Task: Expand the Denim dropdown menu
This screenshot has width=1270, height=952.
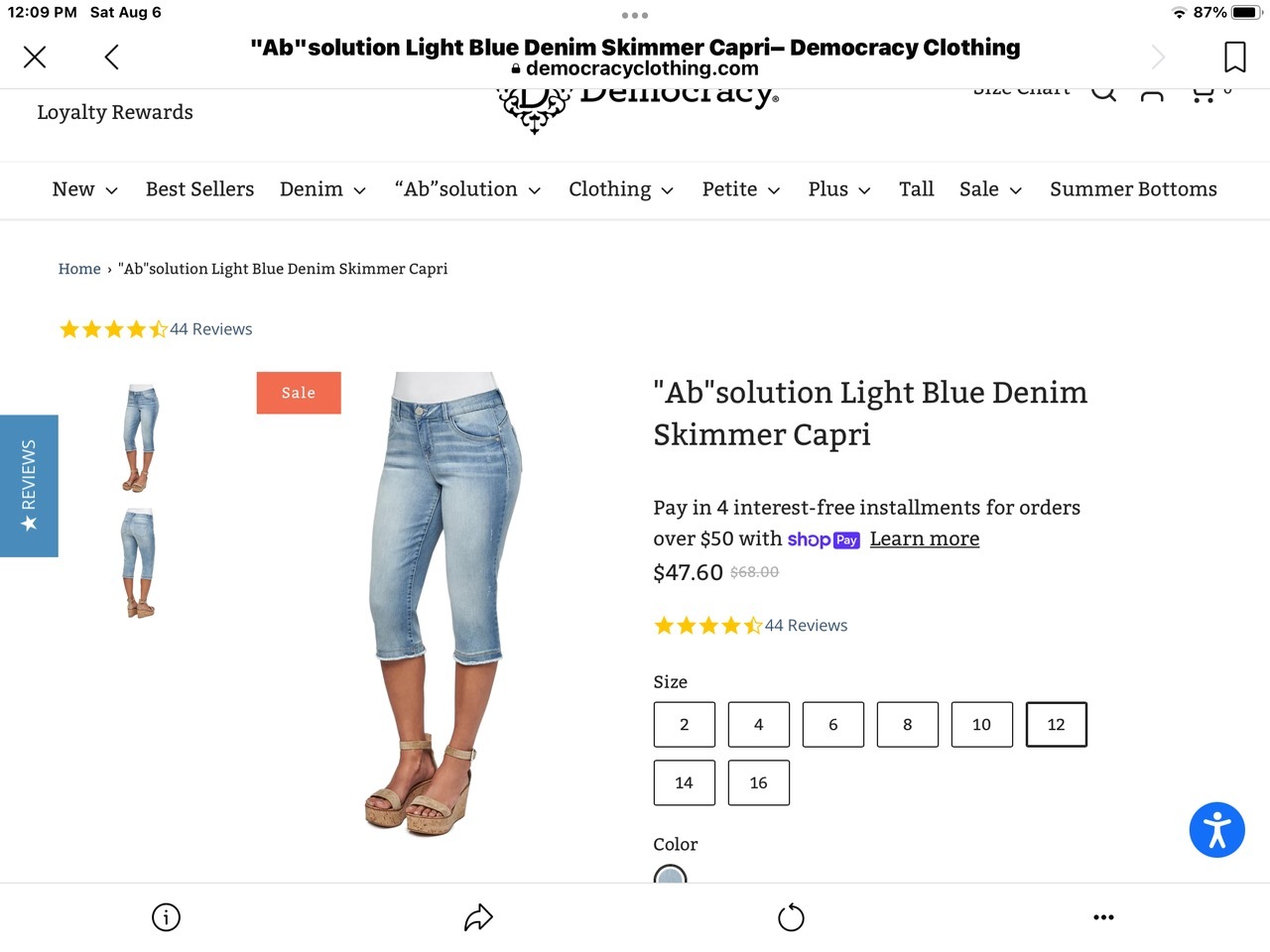Action: pyautogui.click(x=322, y=189)
